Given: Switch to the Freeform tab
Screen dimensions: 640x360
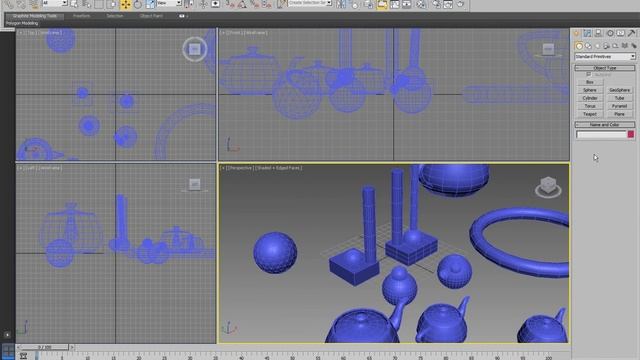Looking at the screenshot, I should [81, 16].
